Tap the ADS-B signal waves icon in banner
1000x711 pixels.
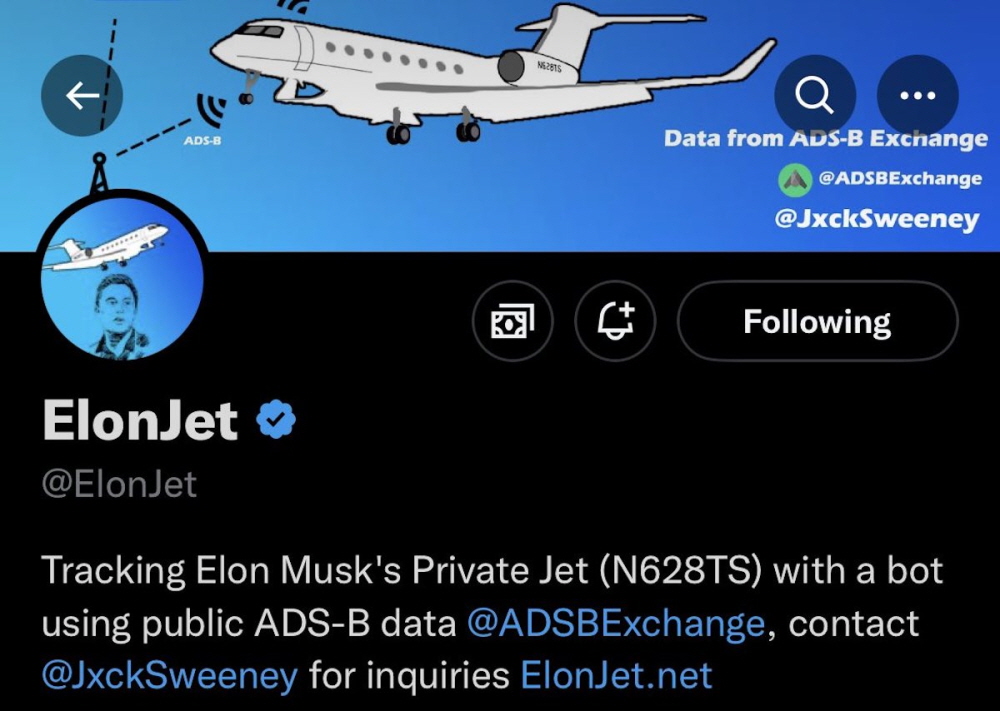pyautogui.click(x=209, y=112)
